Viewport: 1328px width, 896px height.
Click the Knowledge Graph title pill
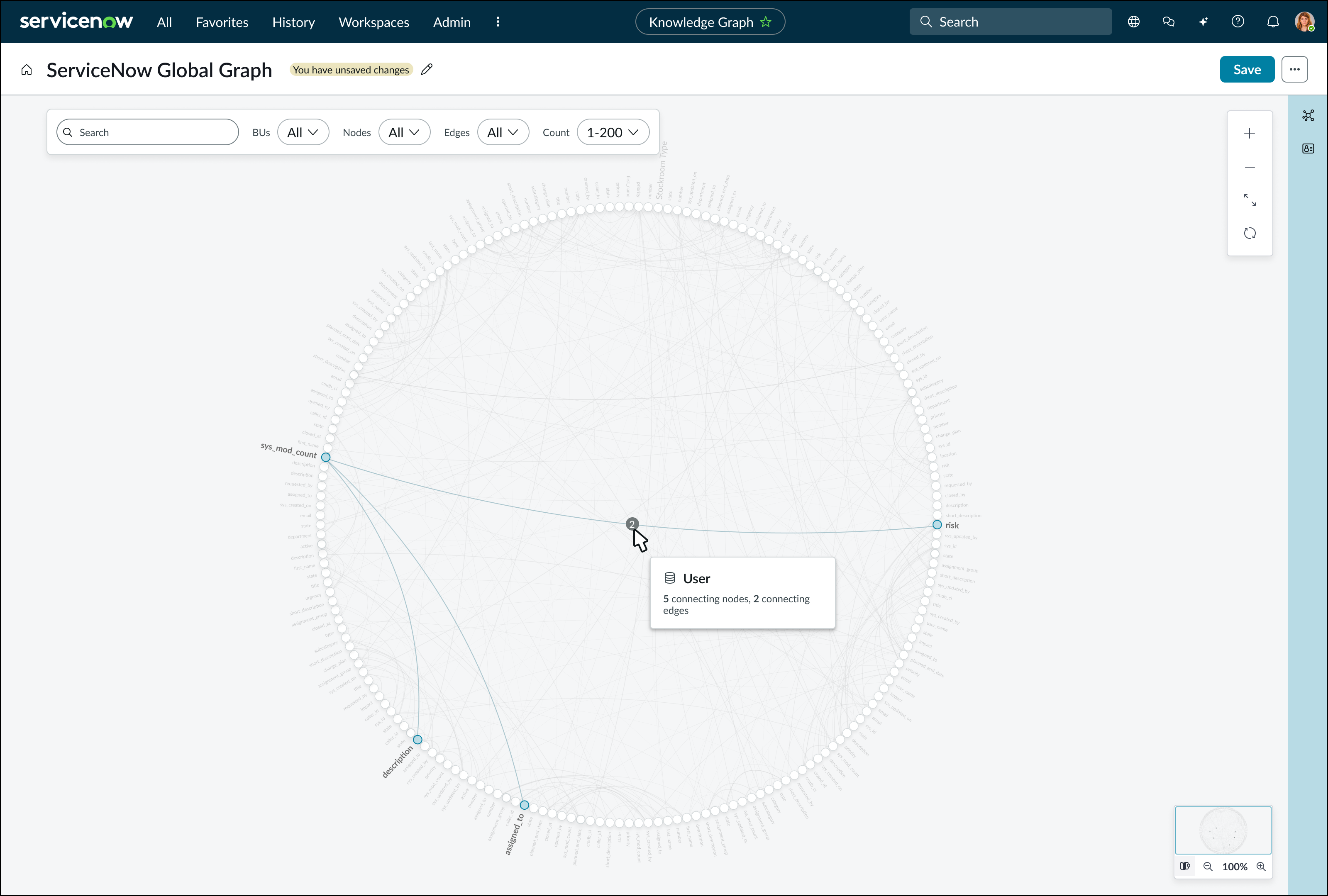tap(710, 22)
